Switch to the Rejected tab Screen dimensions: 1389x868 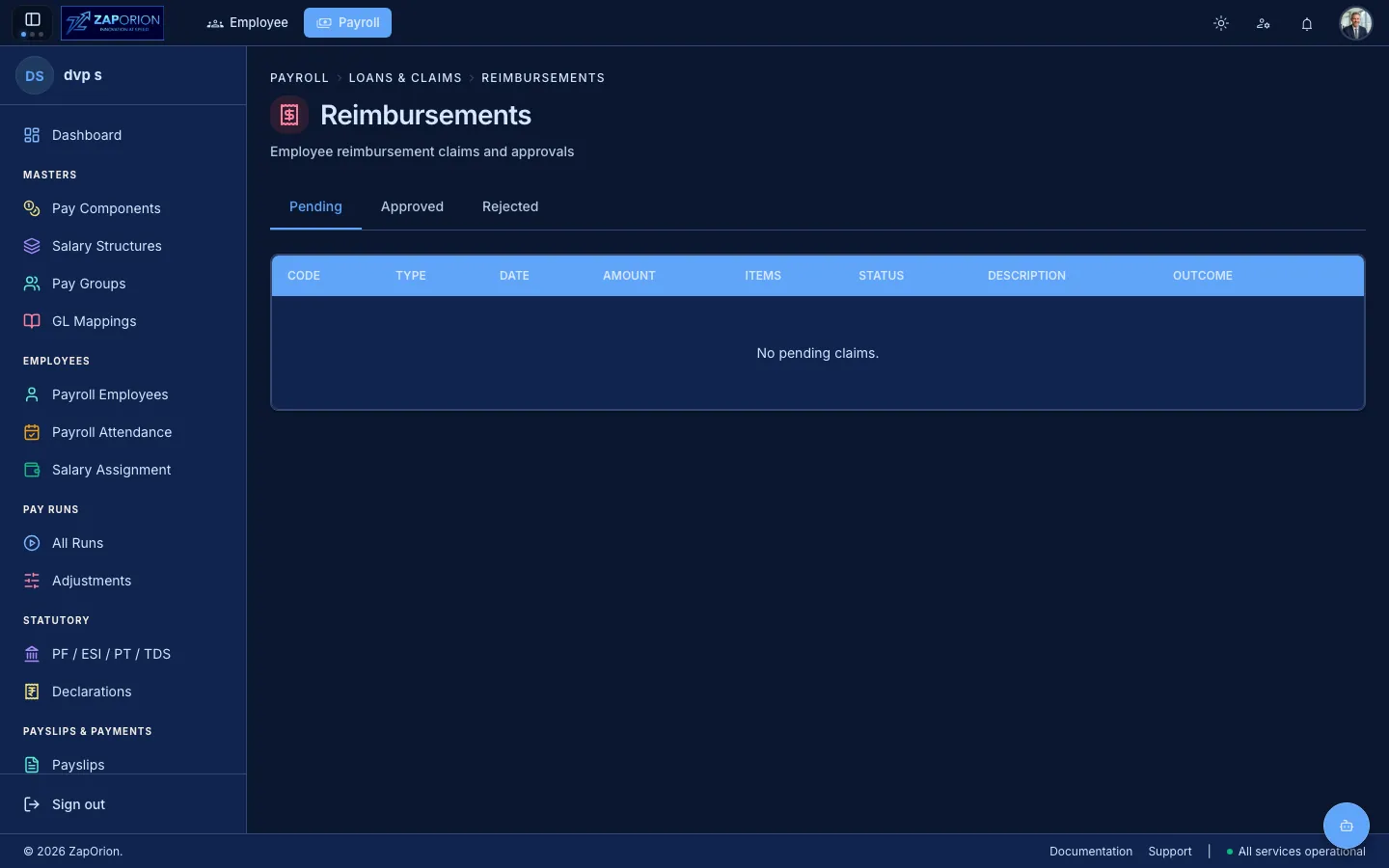[x=510, y=206]
